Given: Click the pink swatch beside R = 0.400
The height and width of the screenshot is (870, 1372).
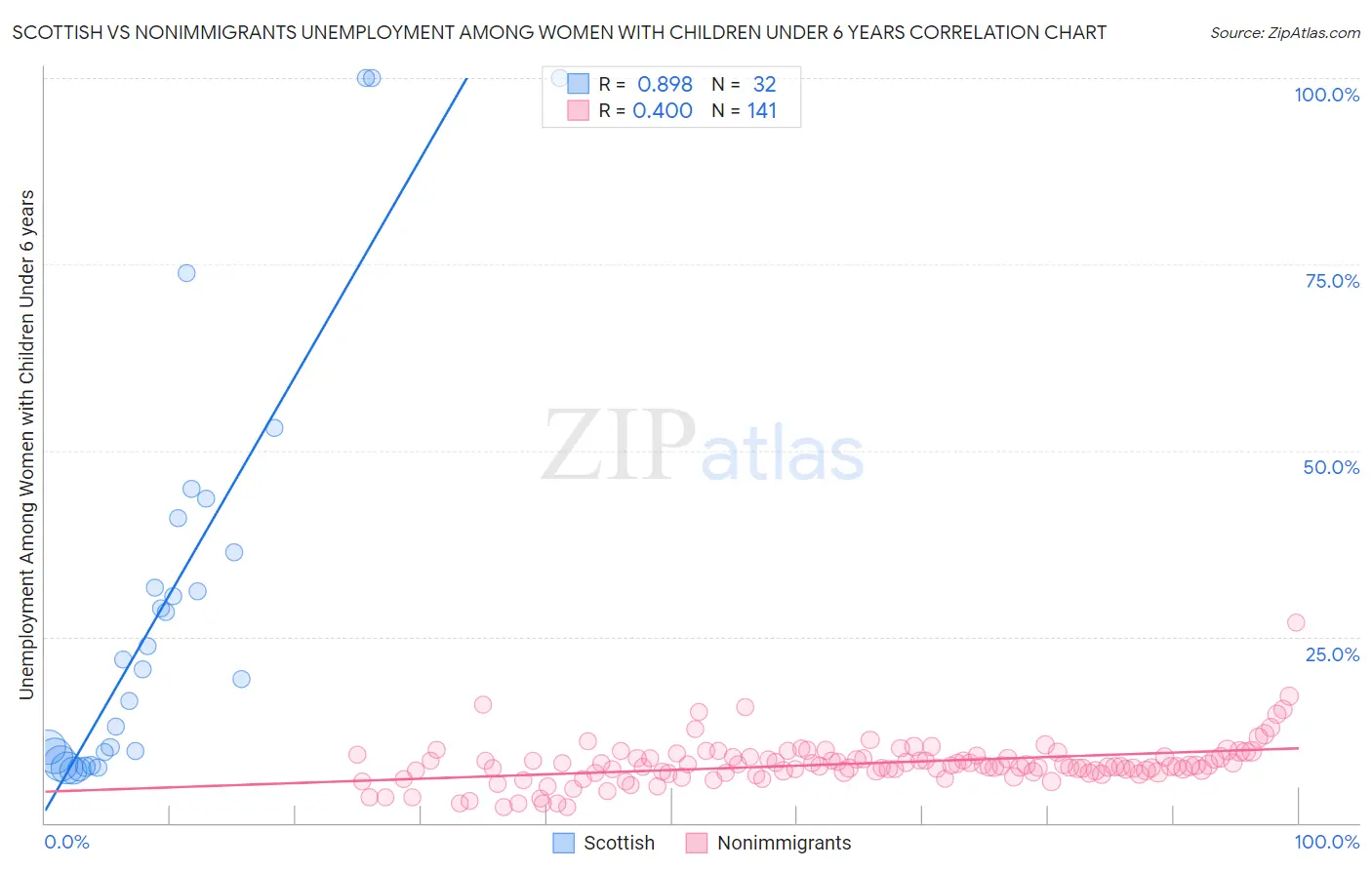Looking at the screenshot, I should tap(578, 110).
